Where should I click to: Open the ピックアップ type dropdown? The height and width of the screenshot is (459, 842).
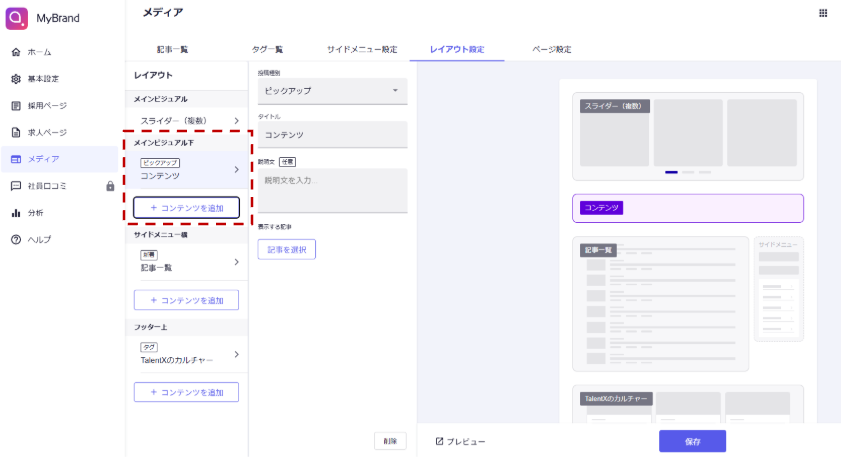pyautogui.click(x=332, y=91)
